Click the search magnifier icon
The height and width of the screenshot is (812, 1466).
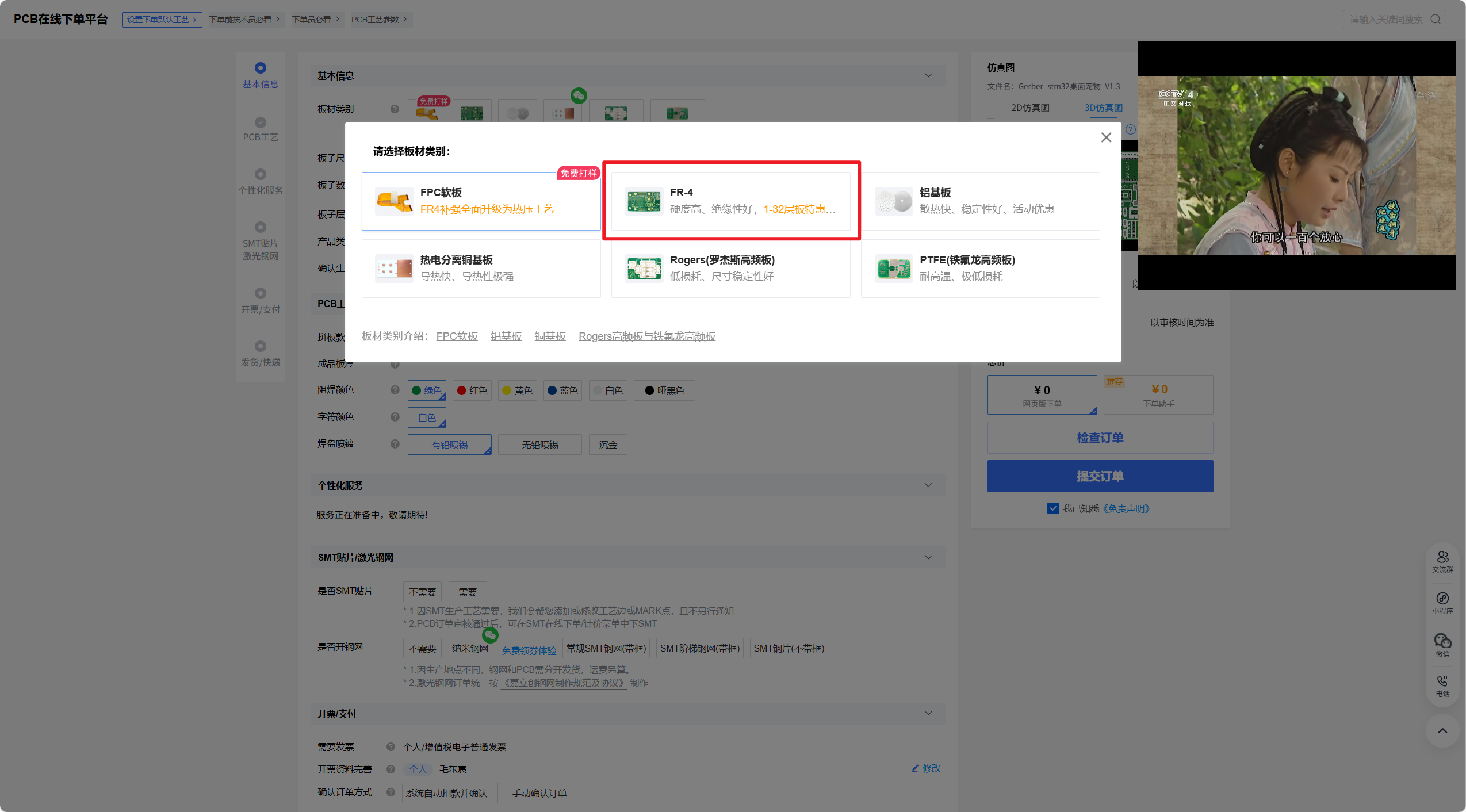[x=1436, y=20]
